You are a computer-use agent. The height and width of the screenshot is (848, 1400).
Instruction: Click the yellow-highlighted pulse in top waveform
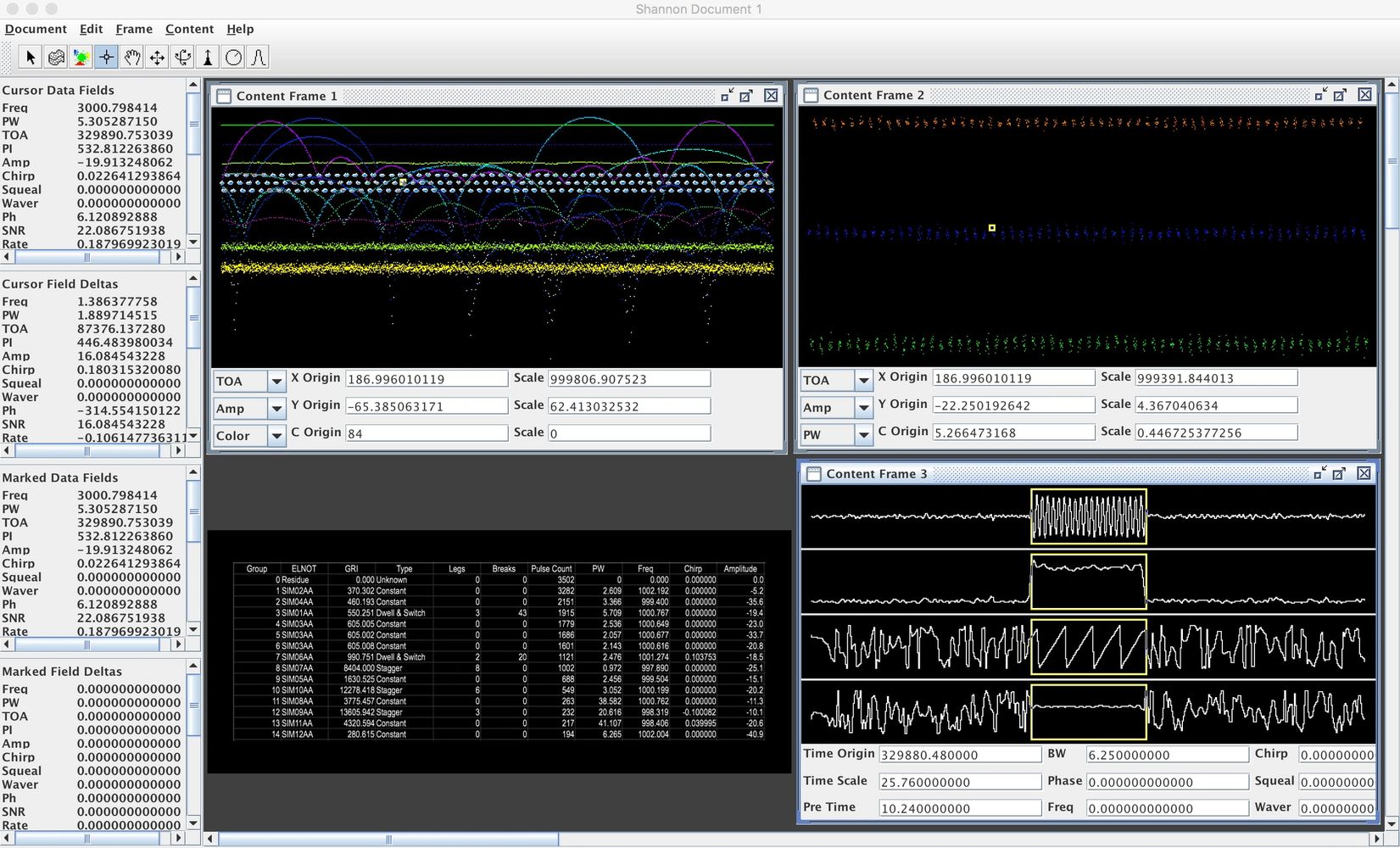tap(1089, 516)
